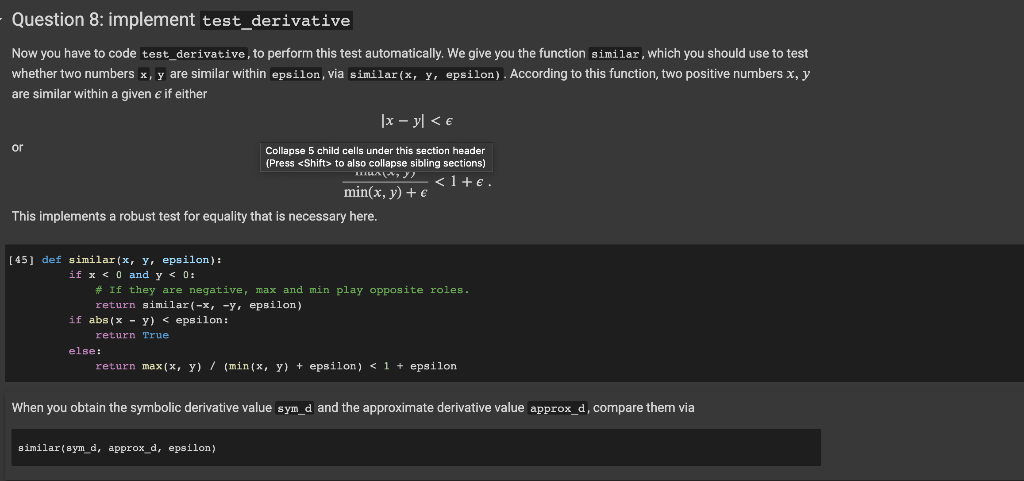The image size is (1024, 481).
Task: Click the formula |x − y| < ε
Action: point(415,121)
